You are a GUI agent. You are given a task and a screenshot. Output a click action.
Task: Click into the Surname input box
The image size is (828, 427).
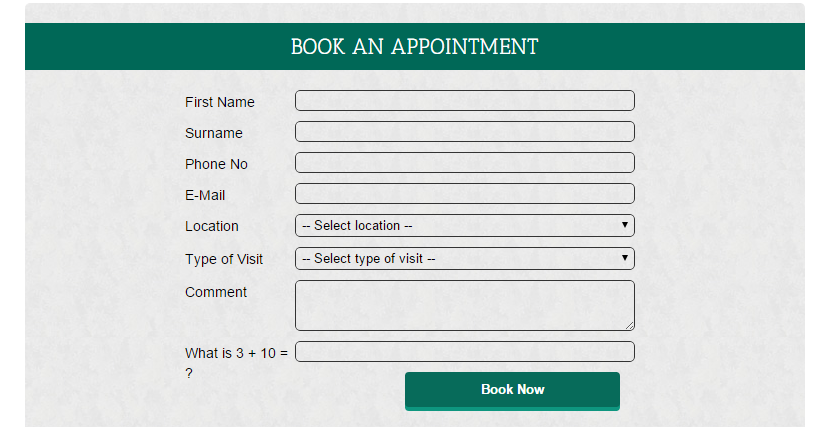465,131
